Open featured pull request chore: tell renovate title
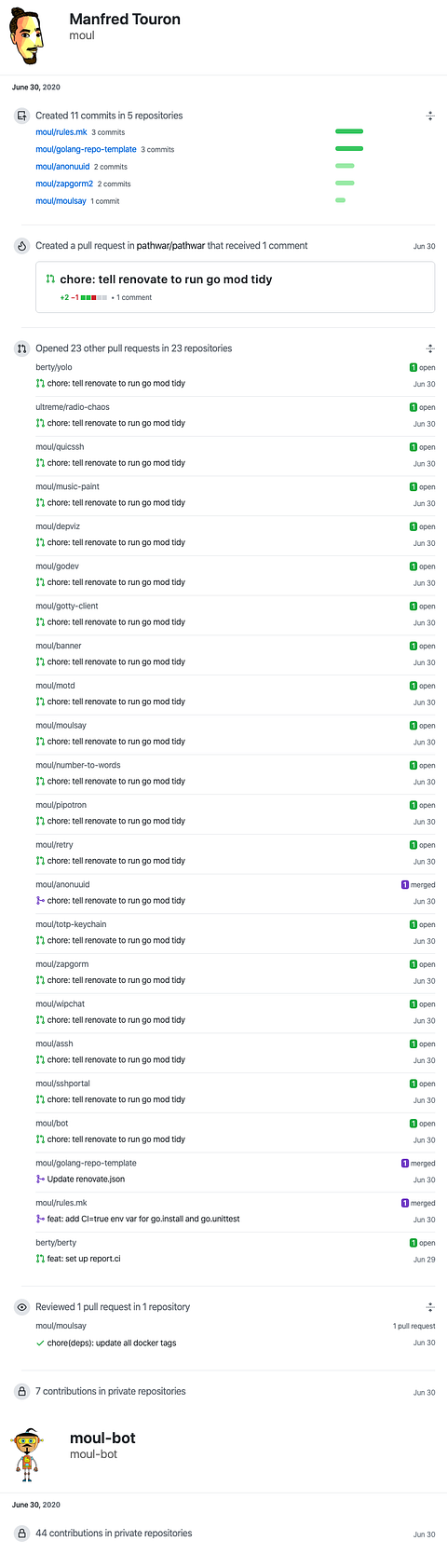This screenshot has height=1568, width=447. (x=166, y=280)
